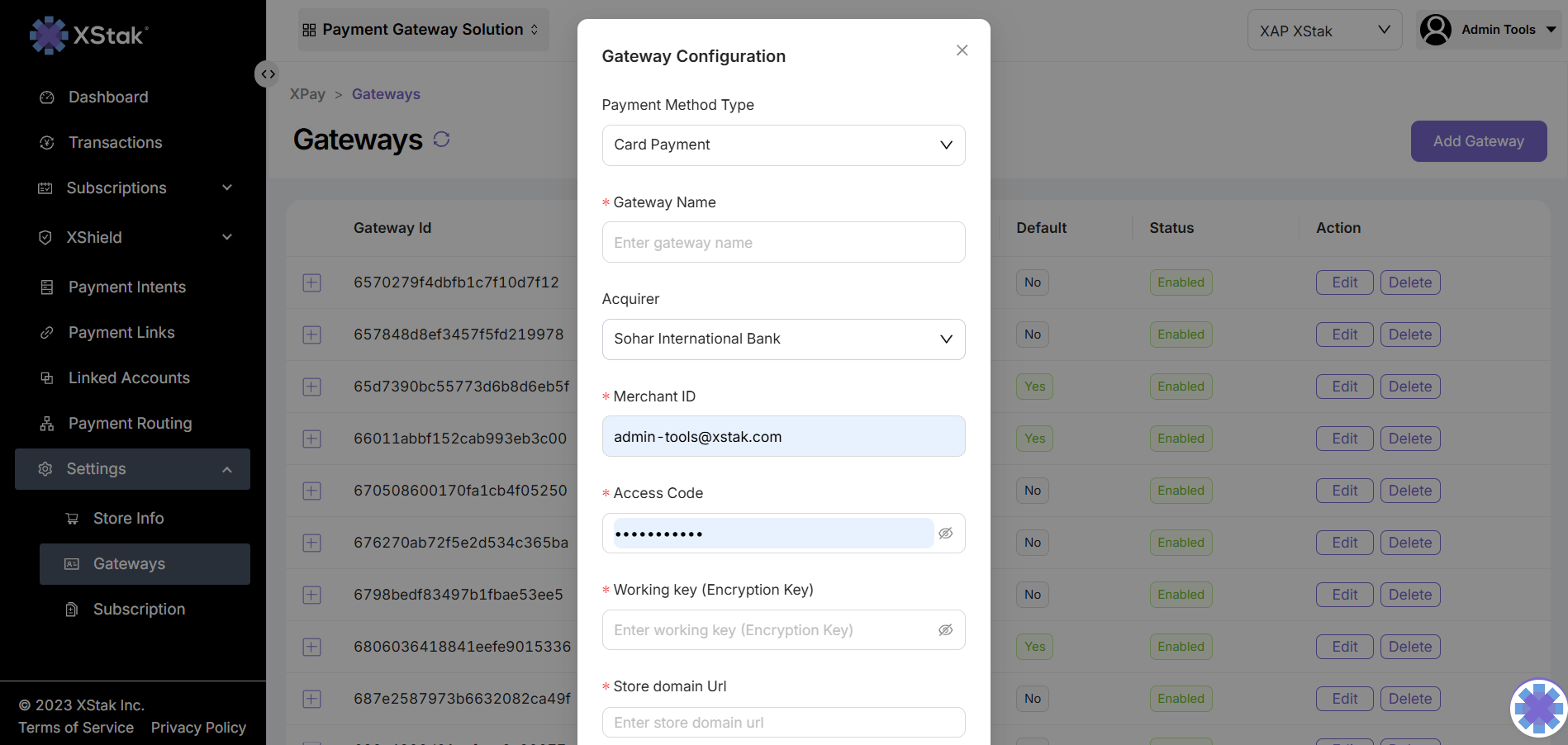Show the Access Code value with eye icon
Viewport: 1568px width, 745px height.
(945, 534)
